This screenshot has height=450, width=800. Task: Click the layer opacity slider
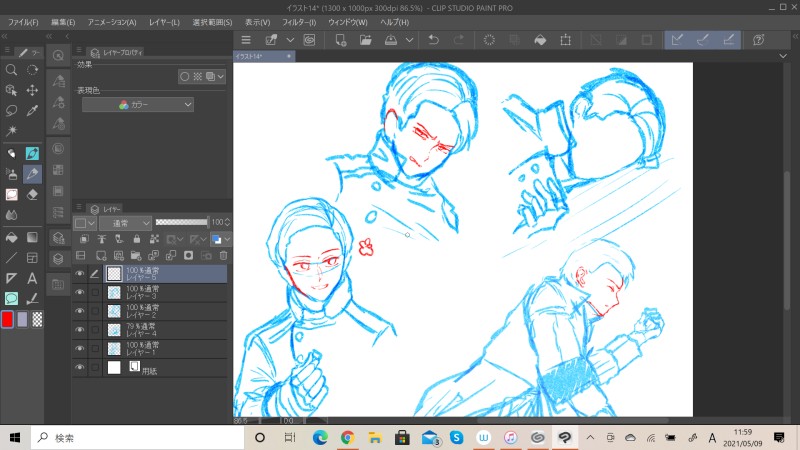click(x=182, y=222)
